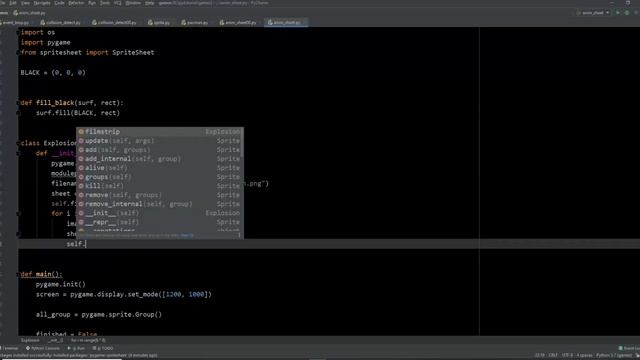
Task: Open the Python Console tool window
Action: (43, 348)
